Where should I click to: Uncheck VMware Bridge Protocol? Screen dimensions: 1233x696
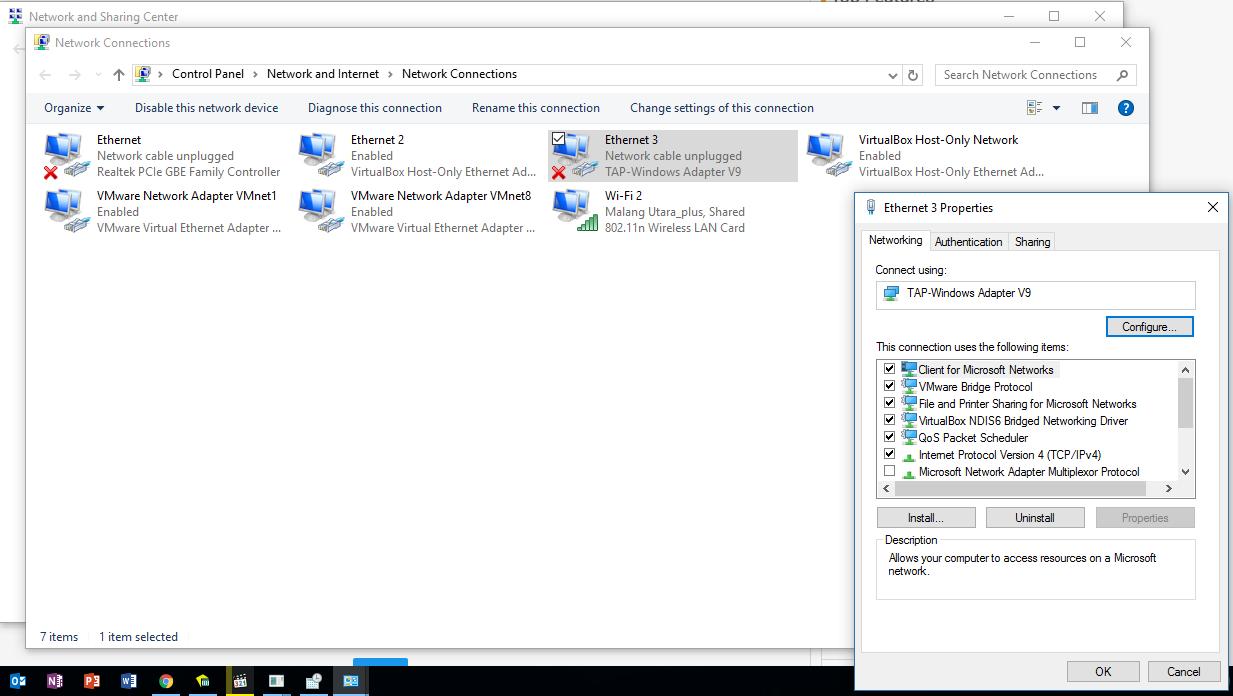tap(890, 387)
